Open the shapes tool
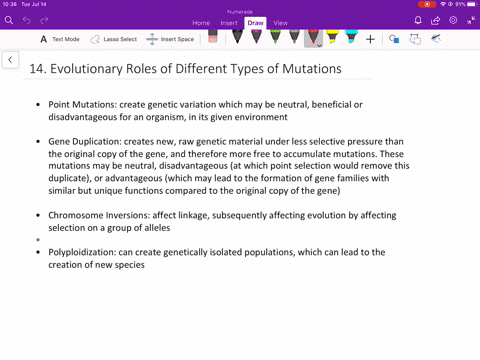Screen dimensions: 480x360 pyautogui.click(x=394, y=39)
